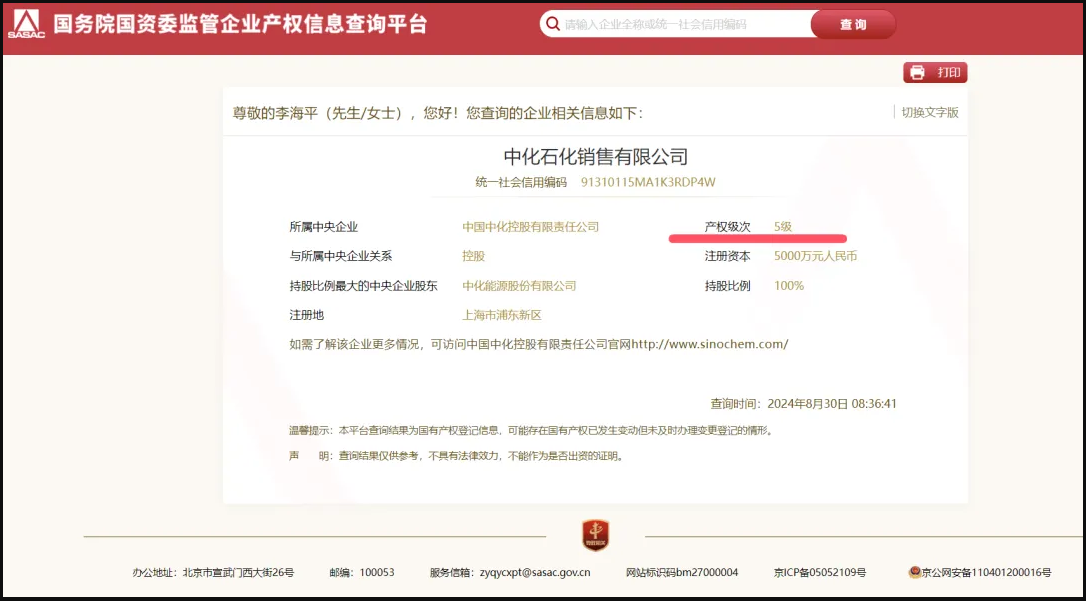Select the registered capital 5000万元人民币
Screen dimensions: 1086x601
[x=815, y=256]
